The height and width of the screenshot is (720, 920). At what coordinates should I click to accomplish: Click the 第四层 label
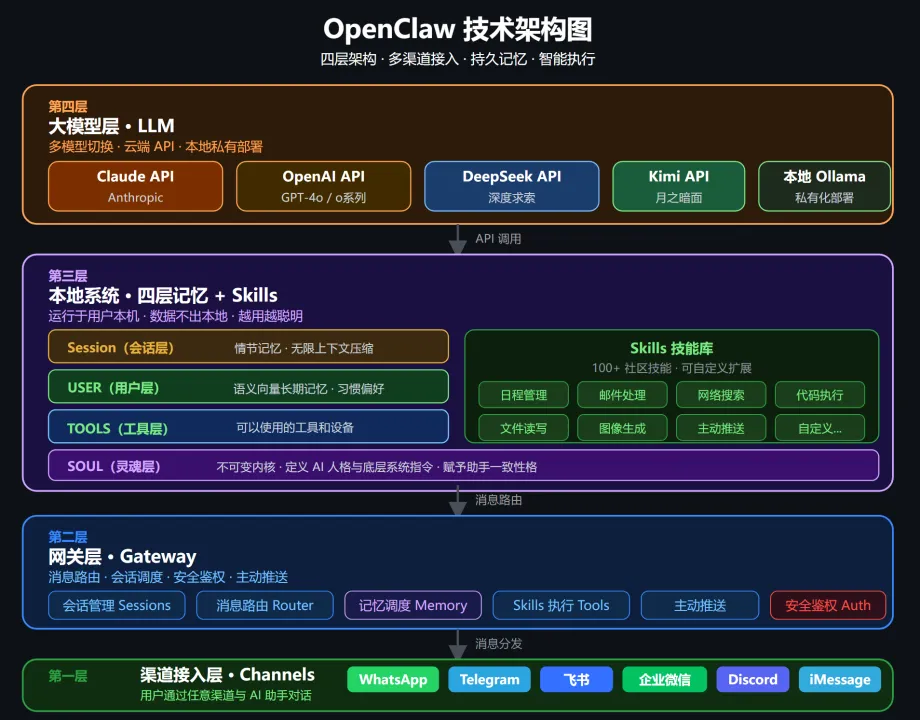click(68, 106)
